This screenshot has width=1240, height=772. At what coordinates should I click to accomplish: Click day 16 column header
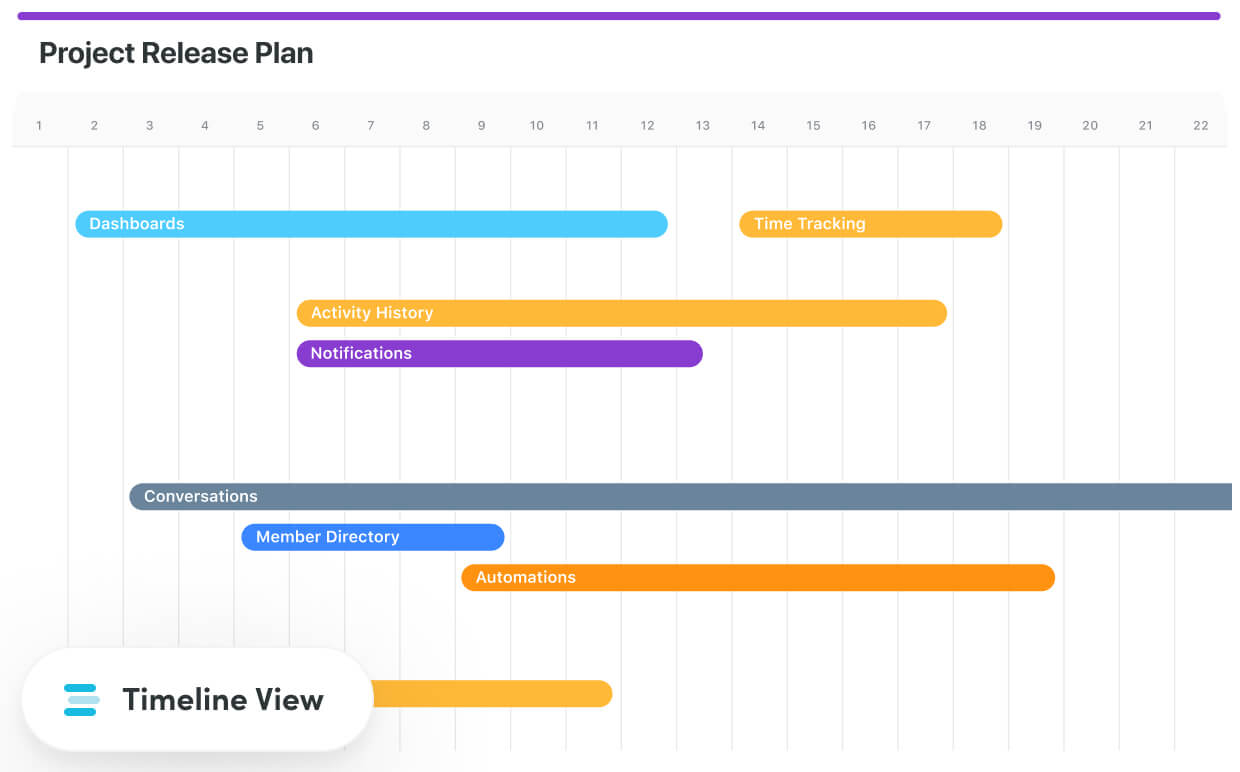(x=868, y=126)
